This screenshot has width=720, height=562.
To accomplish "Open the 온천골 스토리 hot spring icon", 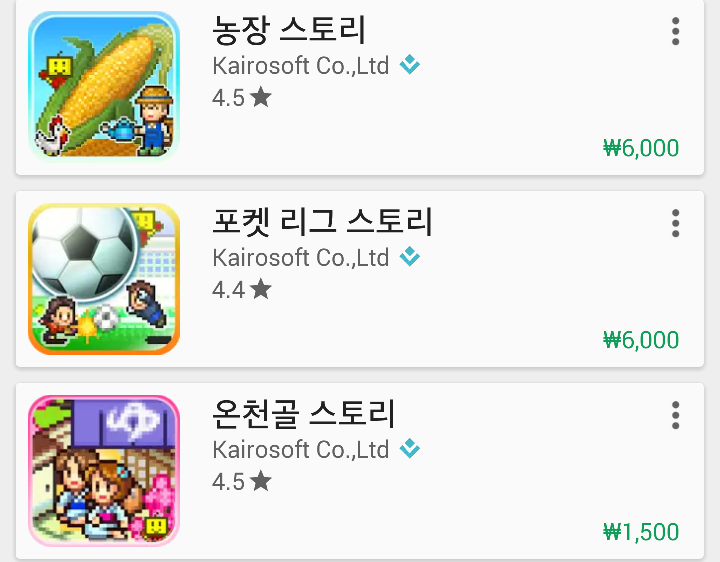I will coord(104,471).
